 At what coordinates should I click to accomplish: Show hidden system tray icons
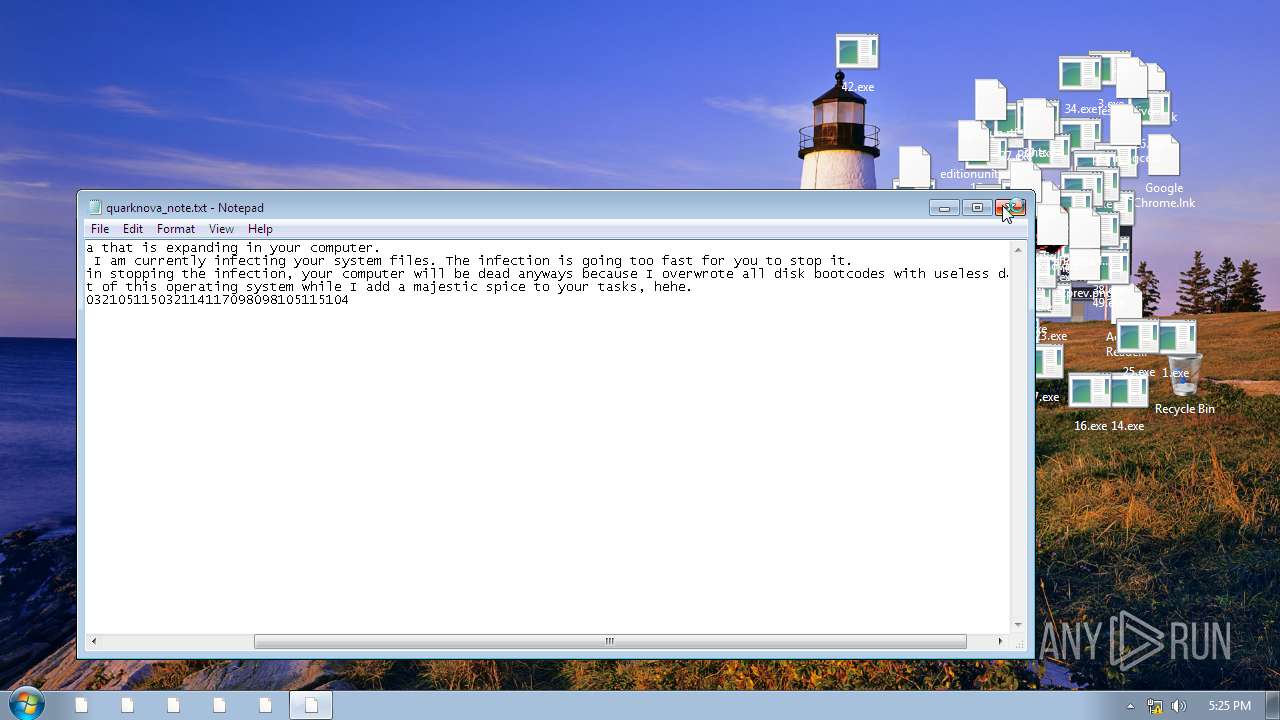tap(1131, 705)
